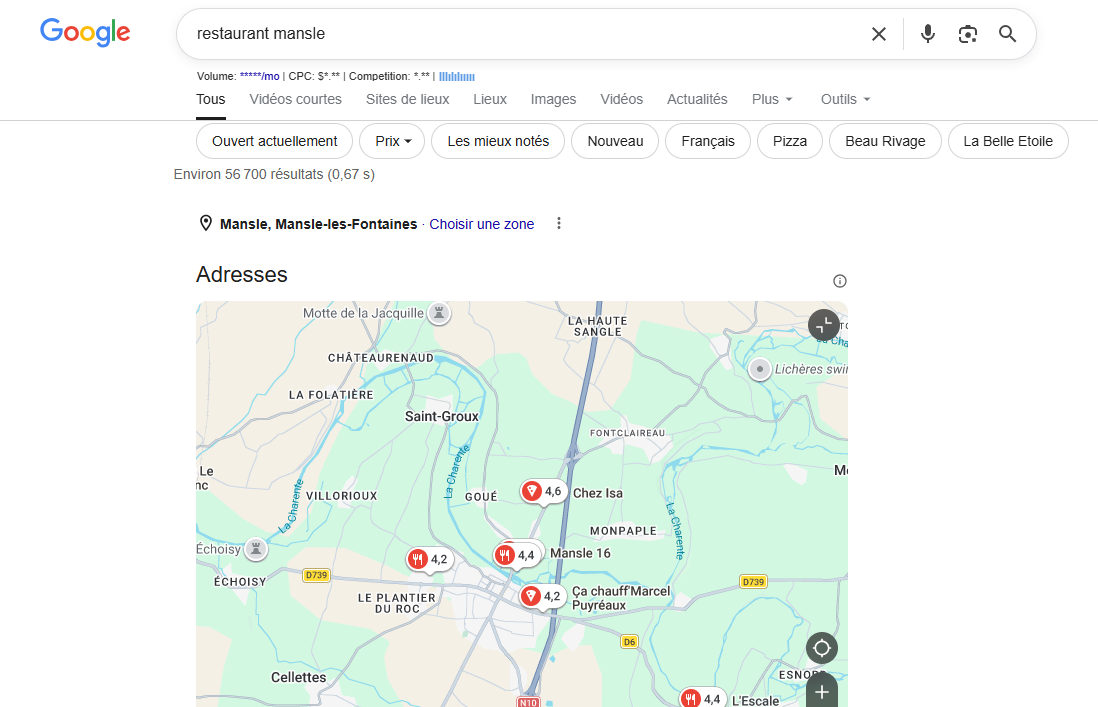
Task: Click the Mansle, Mansle-les-Fontaines location text
Action: click(319, 224)
